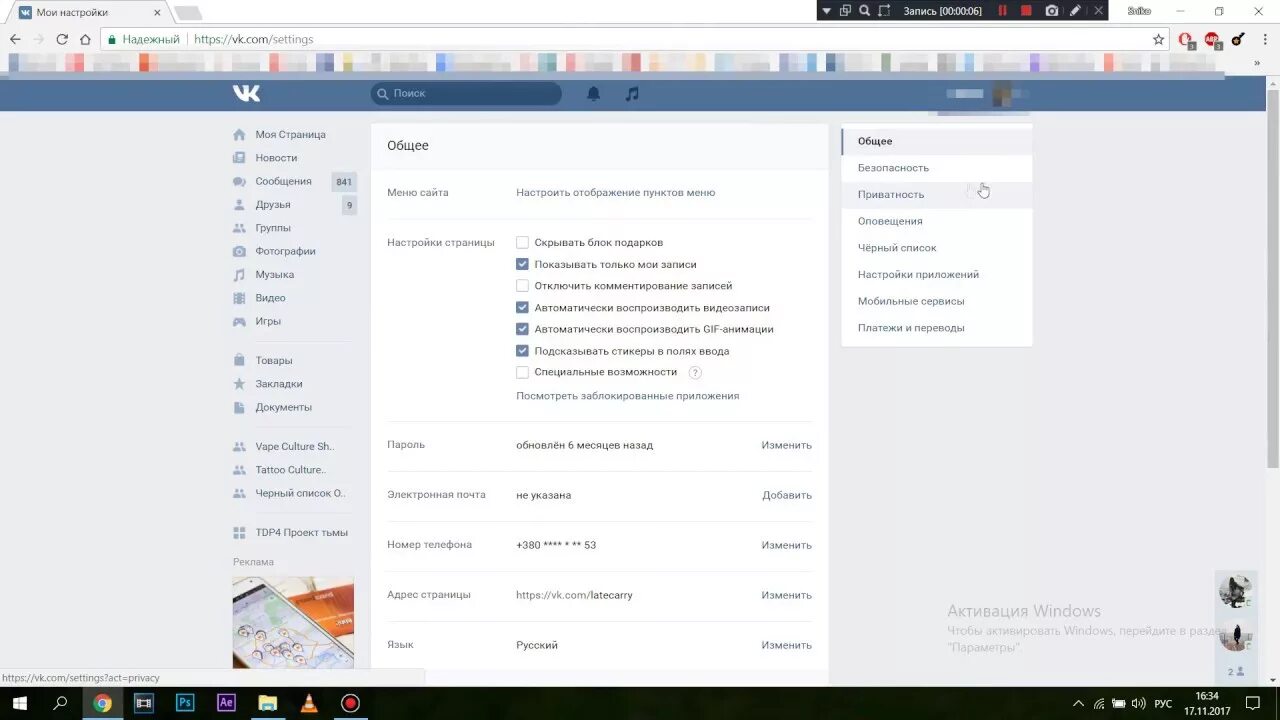Click Добавить next to Электронная почта
The image size is (1280, 720).
pyautogui.click(x=787, y=495)
